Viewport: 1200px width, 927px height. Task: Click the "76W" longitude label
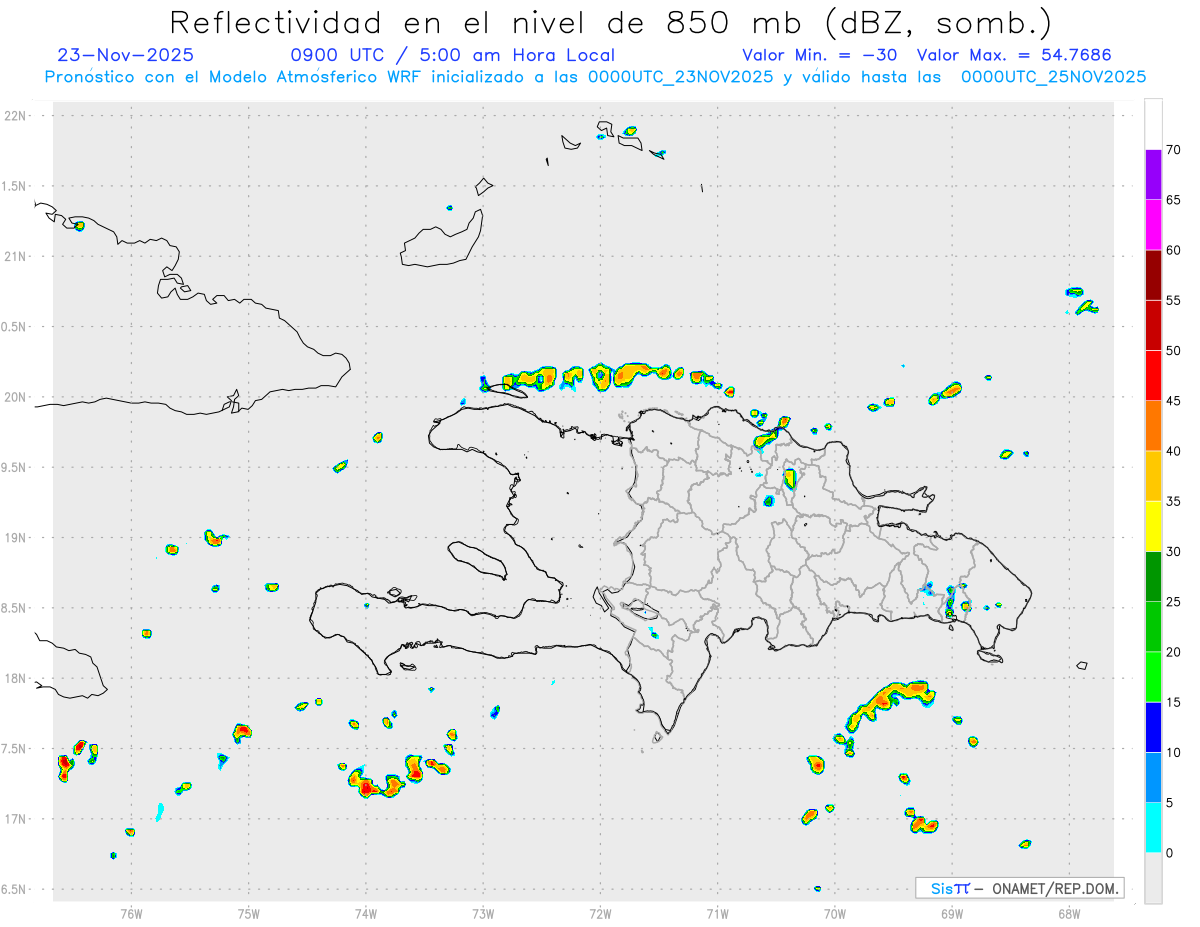coord(131,913)
